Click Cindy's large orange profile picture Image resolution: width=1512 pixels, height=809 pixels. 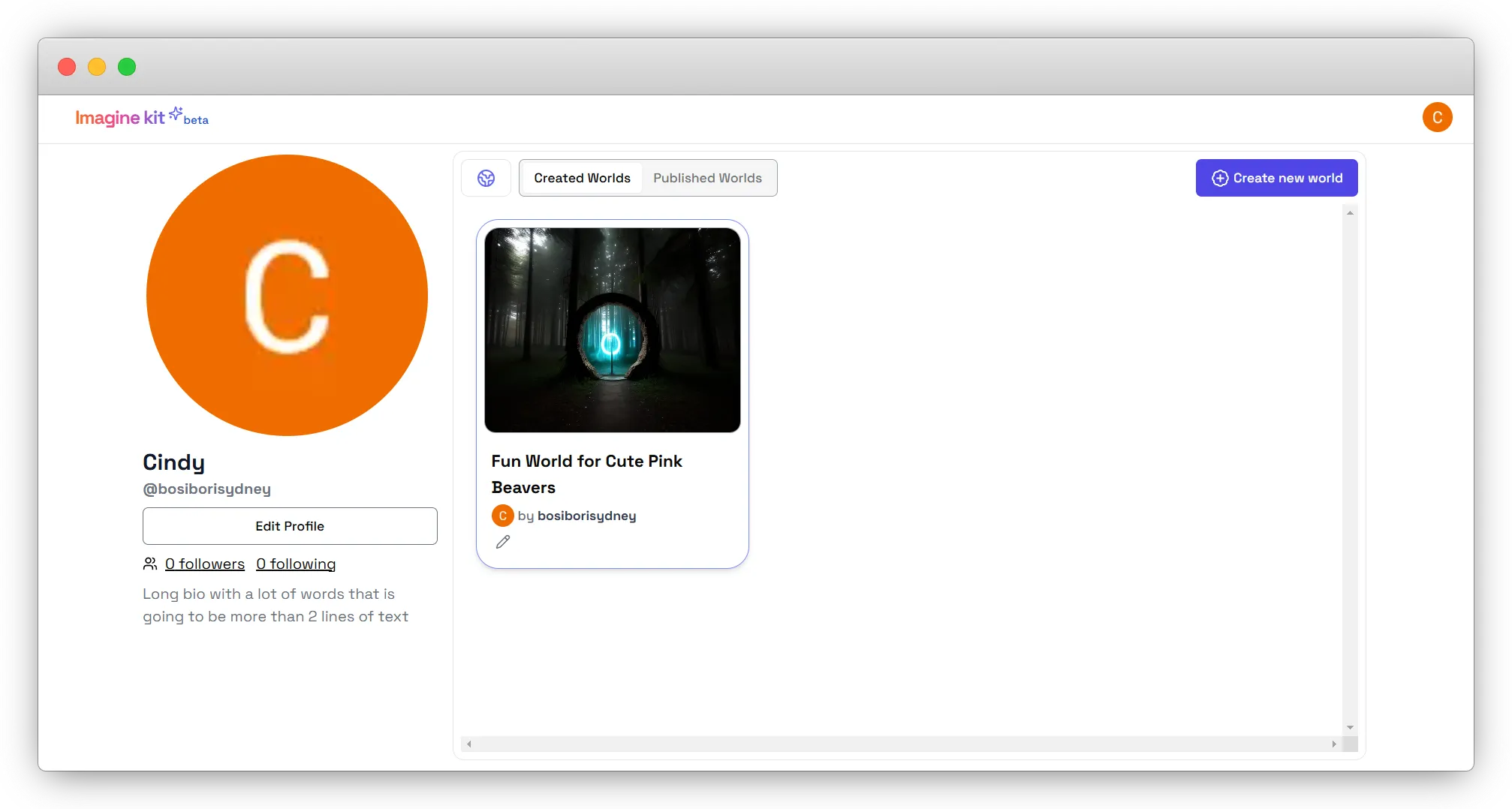click(x=287, y=295)
